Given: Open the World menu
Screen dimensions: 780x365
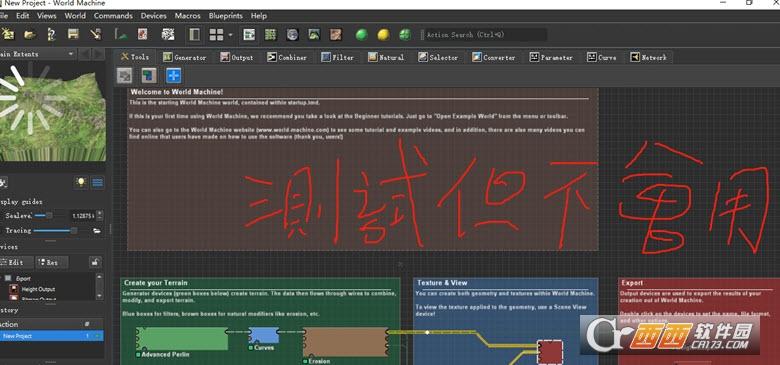Looking at the screenshot, I should click(75, 15).
